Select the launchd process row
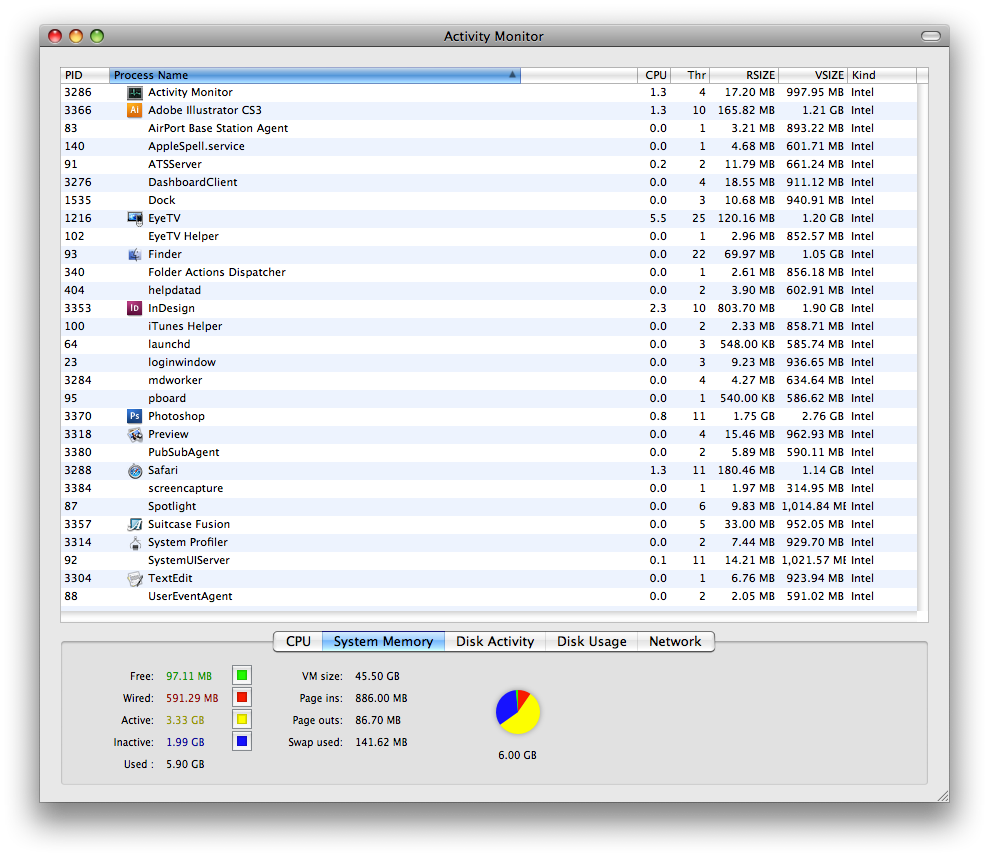This screenshot has width=989, height=857. [489, 344]
